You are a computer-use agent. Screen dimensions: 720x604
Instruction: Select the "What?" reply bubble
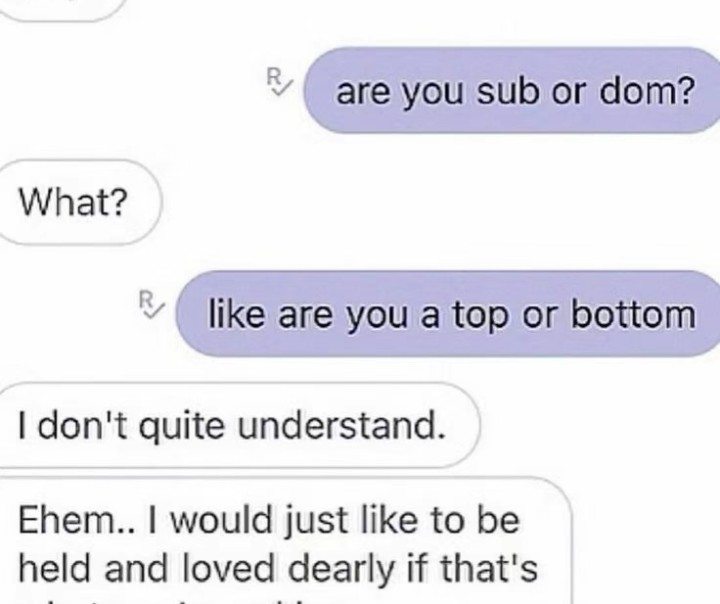click(x=79, y=203)
